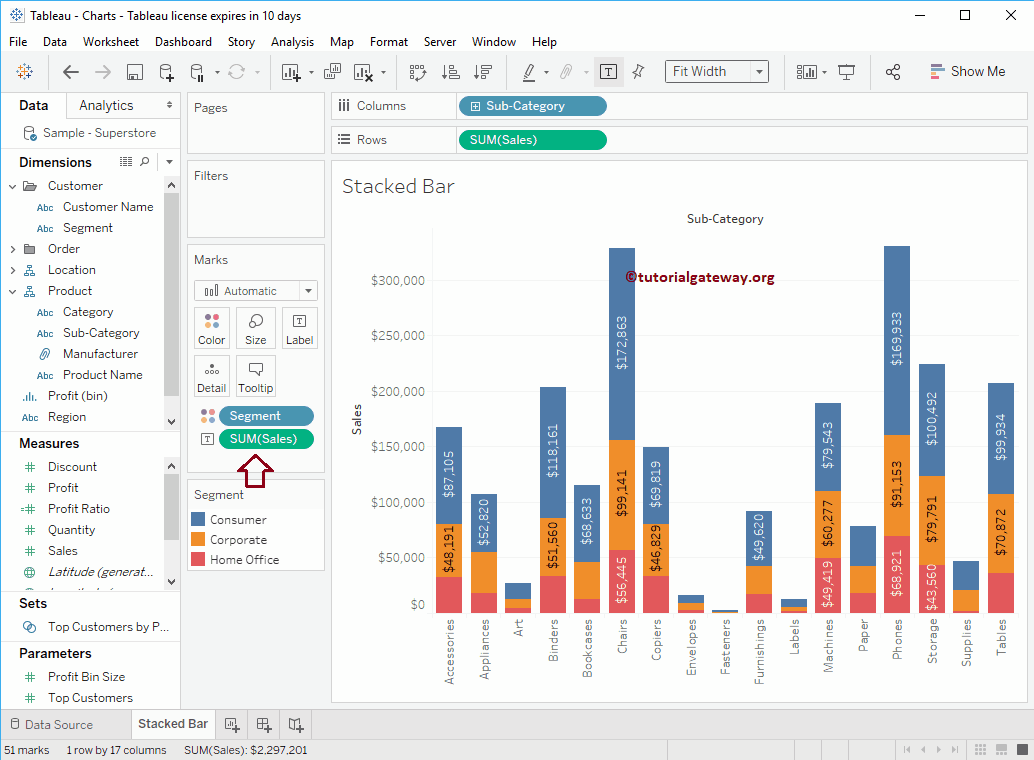
Task: Enter presentation mode from the toolbar
Action: point(847,71)
